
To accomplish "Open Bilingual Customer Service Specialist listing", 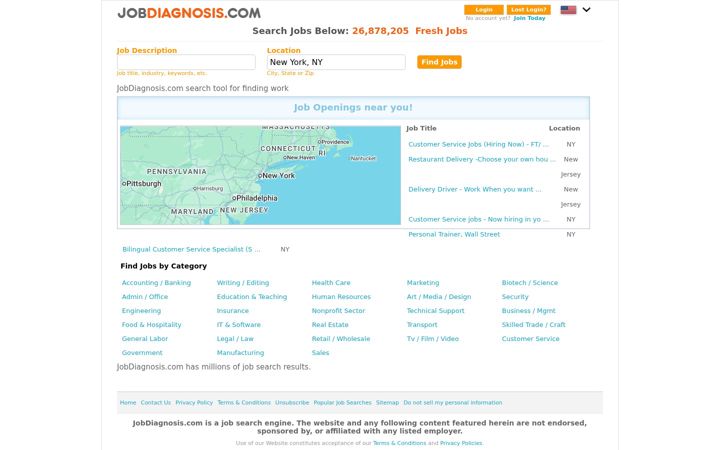I will coord(191,249).
